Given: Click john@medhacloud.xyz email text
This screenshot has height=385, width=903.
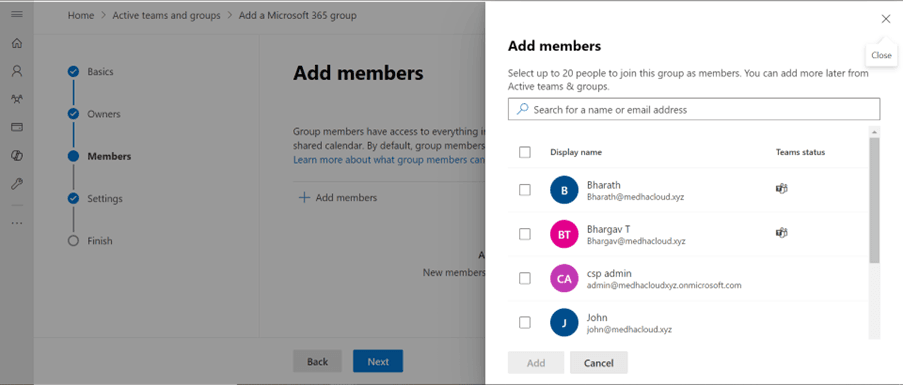Looking at the screenshot, I should point(629,330).
